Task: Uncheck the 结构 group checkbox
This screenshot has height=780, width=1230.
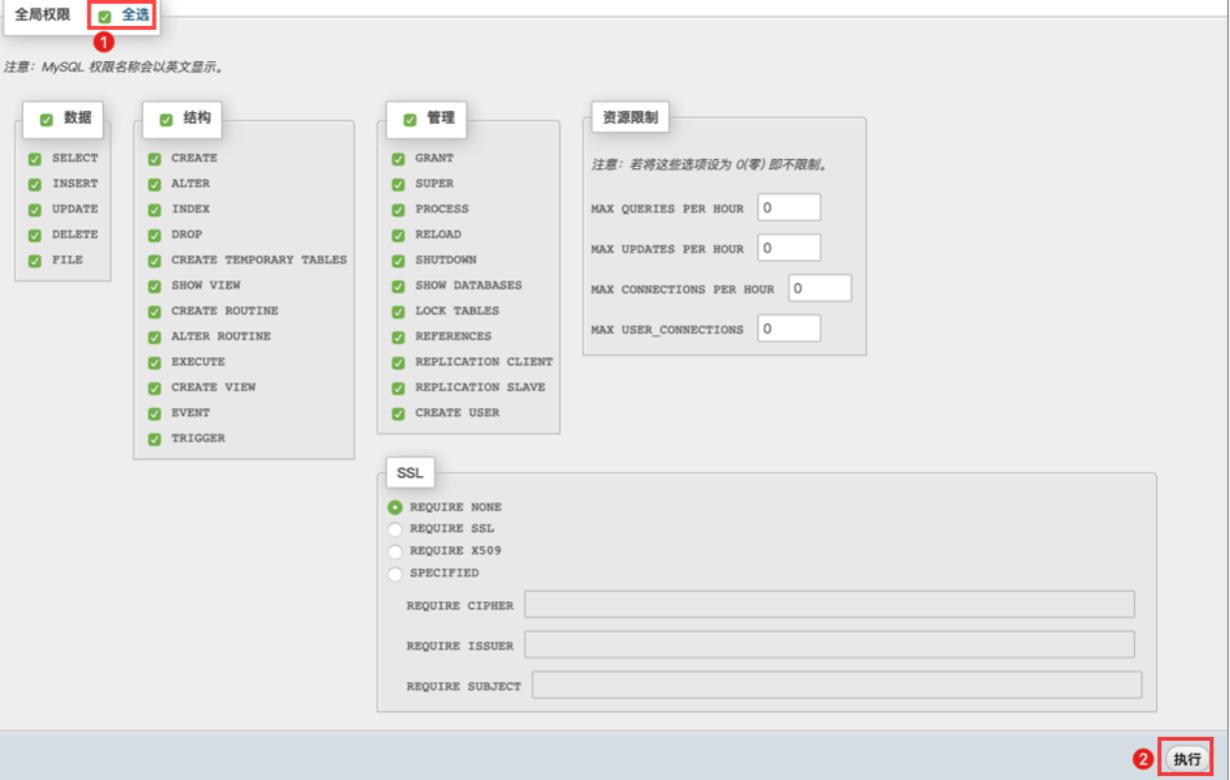Action: point(165,119)
